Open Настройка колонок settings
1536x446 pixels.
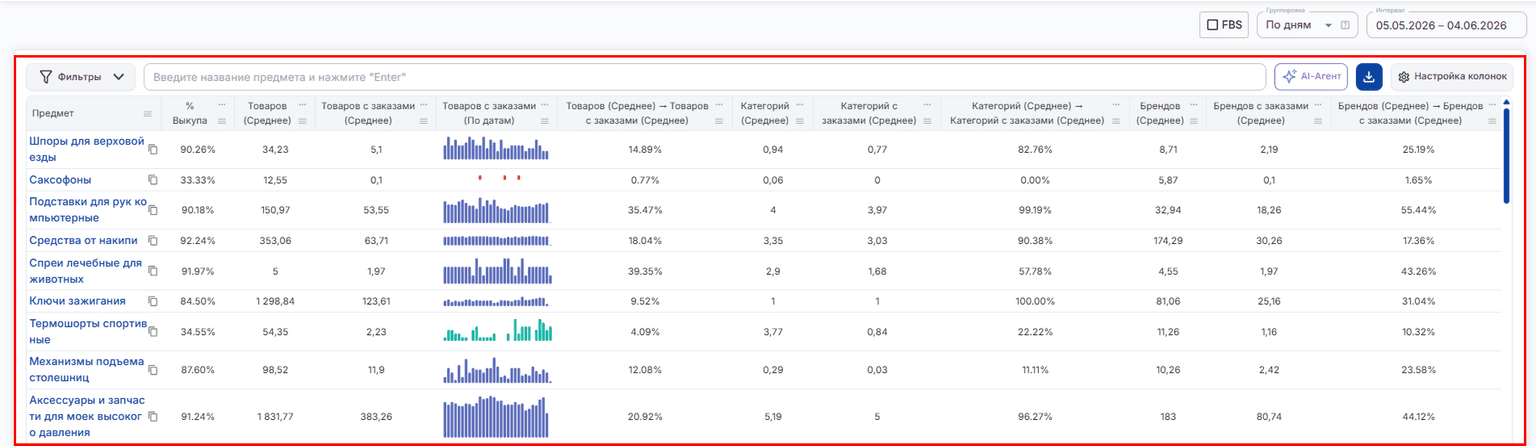click(x=1451, y=77)
